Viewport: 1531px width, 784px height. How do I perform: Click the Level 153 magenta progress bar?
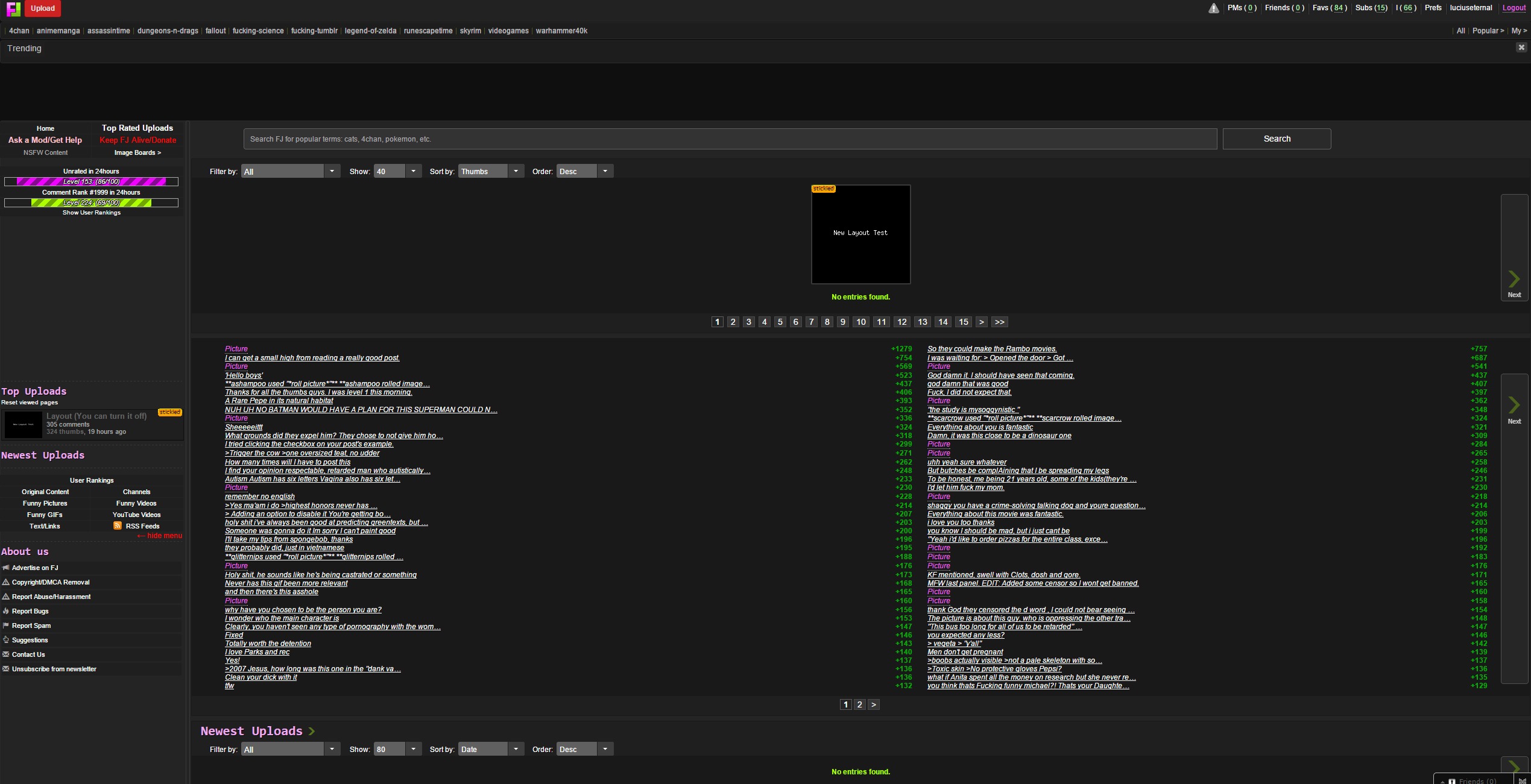[91, 181]
